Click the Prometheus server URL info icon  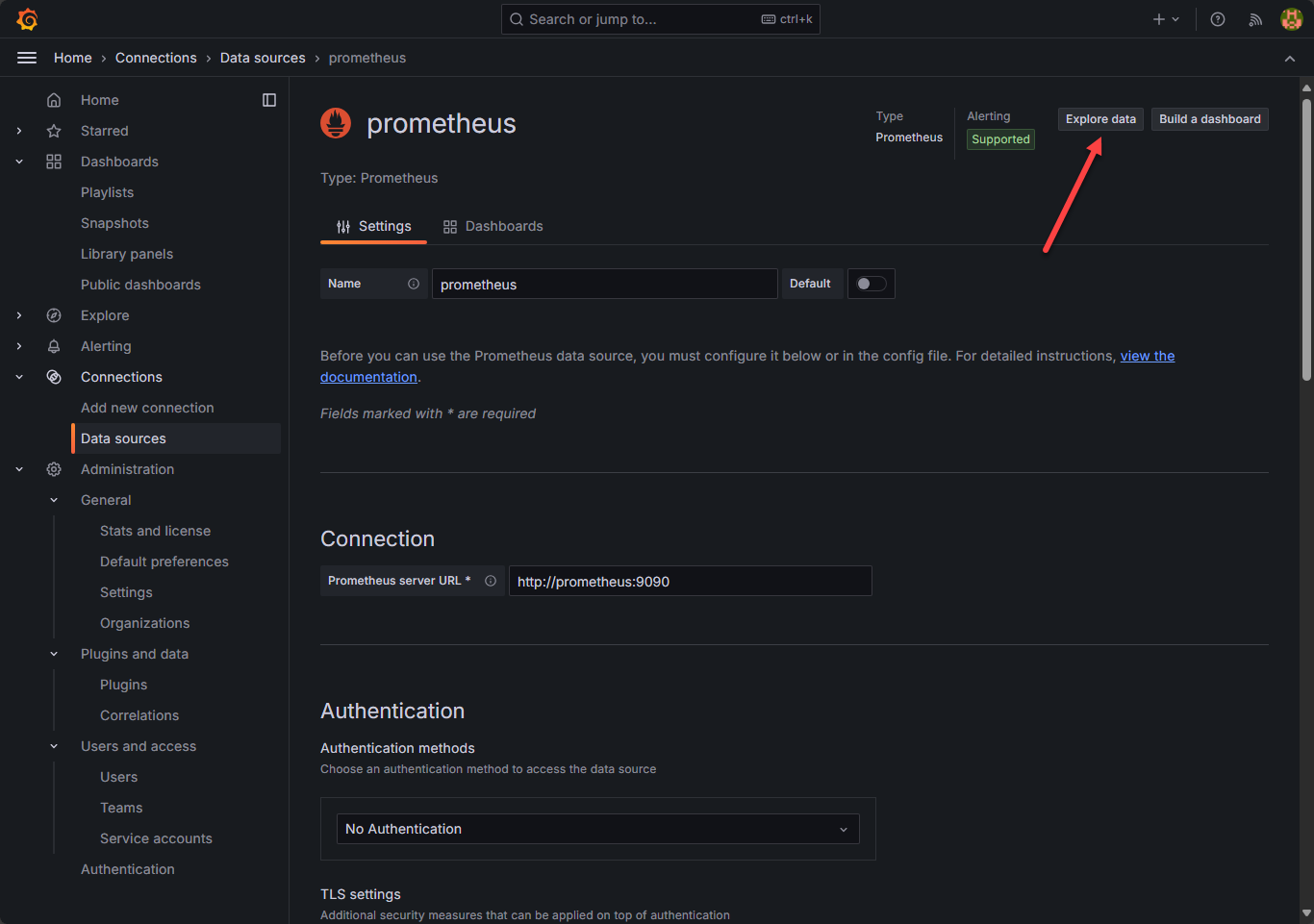(x=491, y=581)
